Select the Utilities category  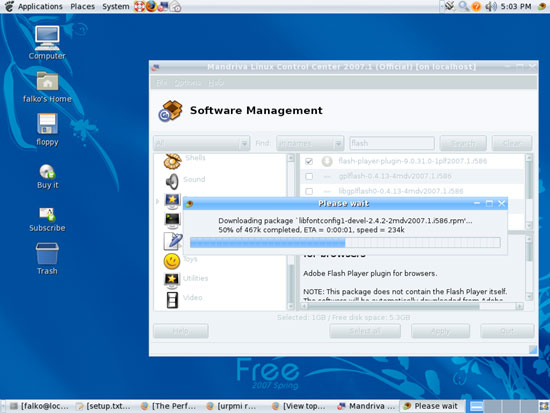point(195,278)
